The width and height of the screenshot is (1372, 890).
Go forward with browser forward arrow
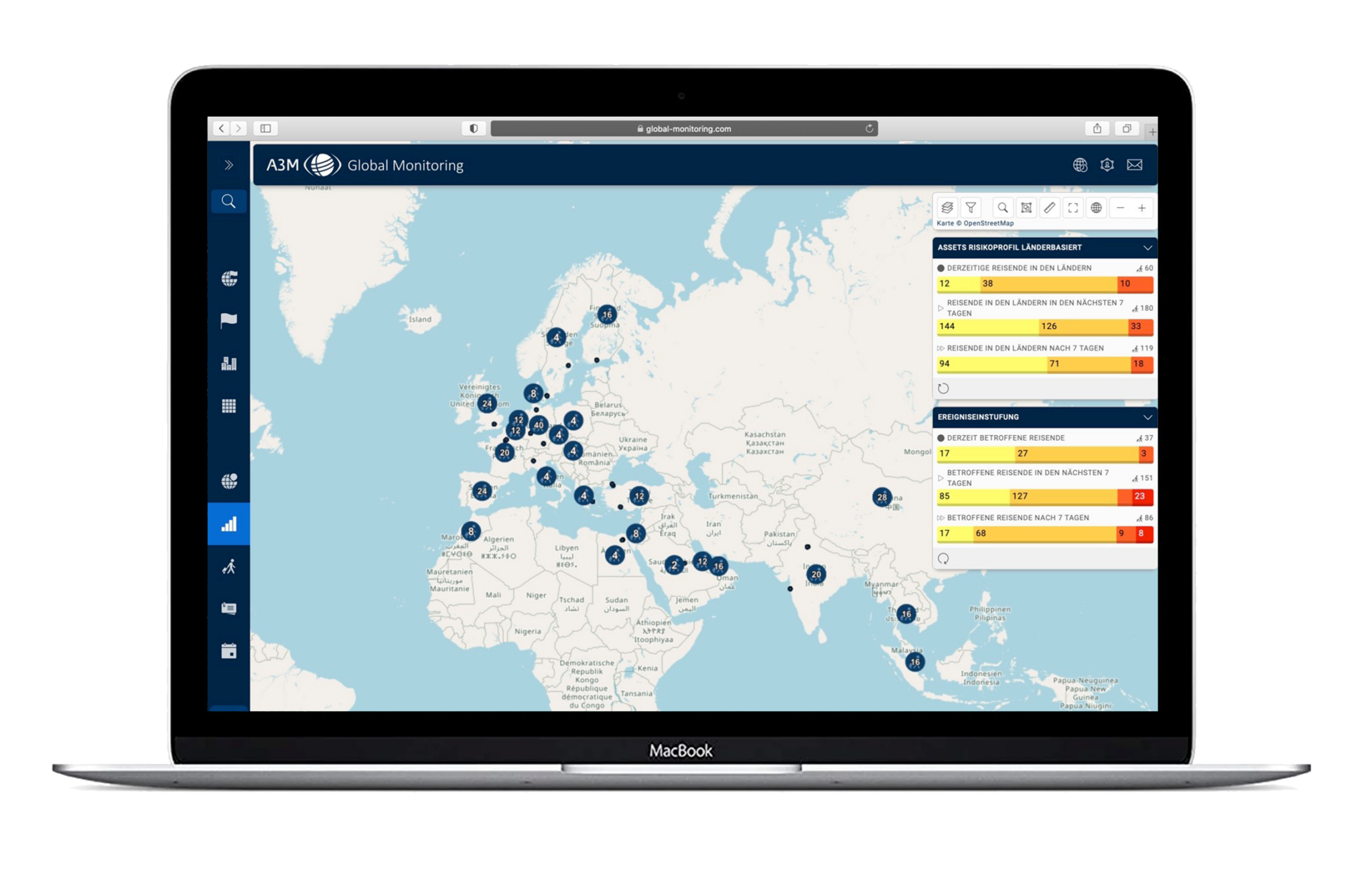238,128
